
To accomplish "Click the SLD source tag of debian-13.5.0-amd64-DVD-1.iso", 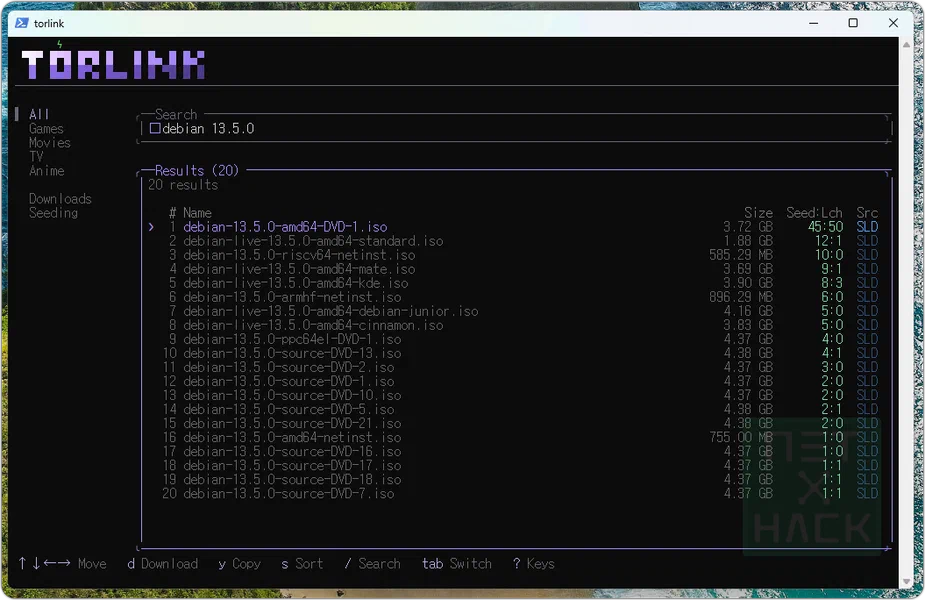I will (x=867, y=227).
